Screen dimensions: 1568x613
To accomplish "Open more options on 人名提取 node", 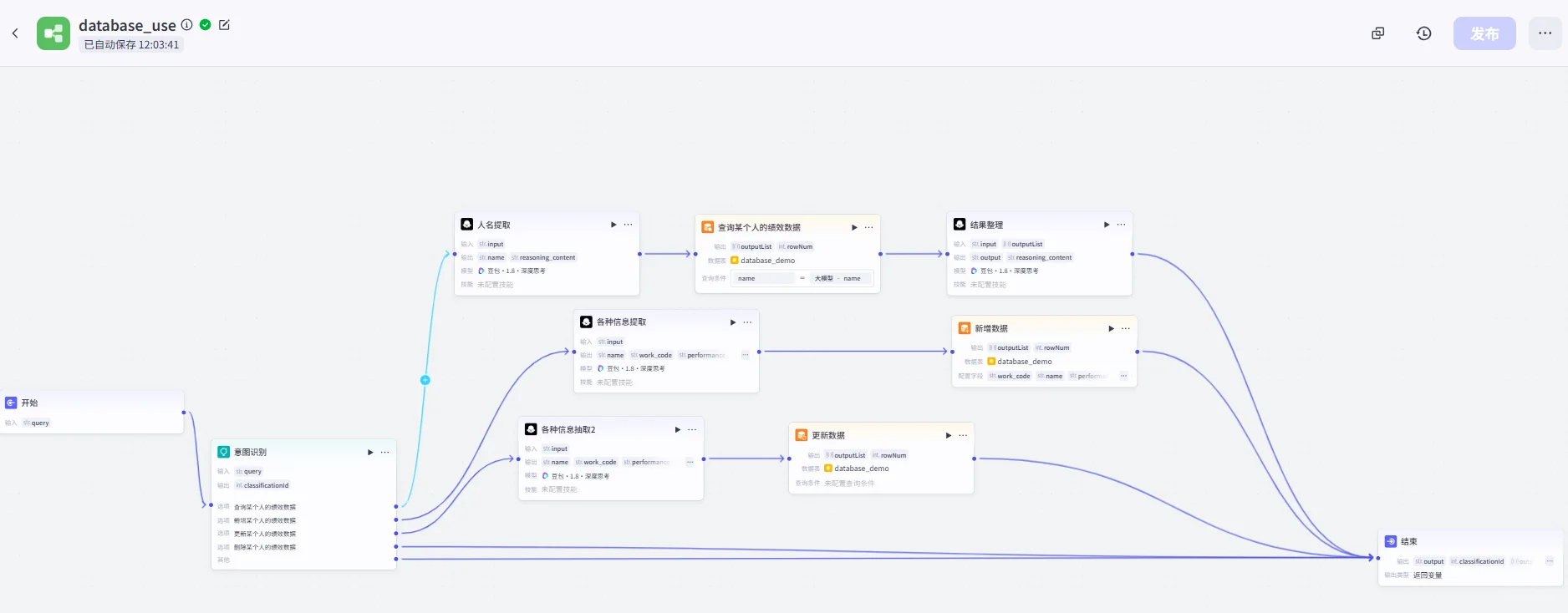I will point(629,225).
